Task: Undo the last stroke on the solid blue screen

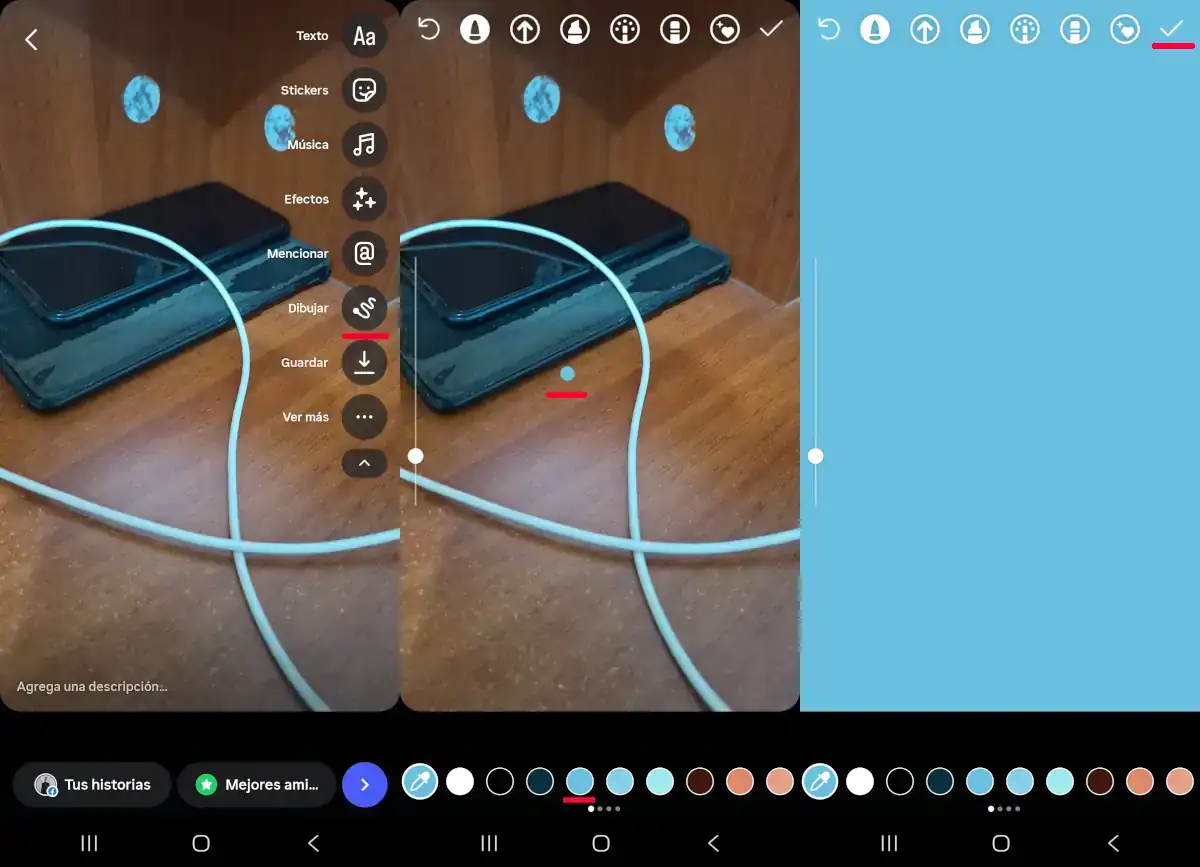Action: [x=829, y=30]
